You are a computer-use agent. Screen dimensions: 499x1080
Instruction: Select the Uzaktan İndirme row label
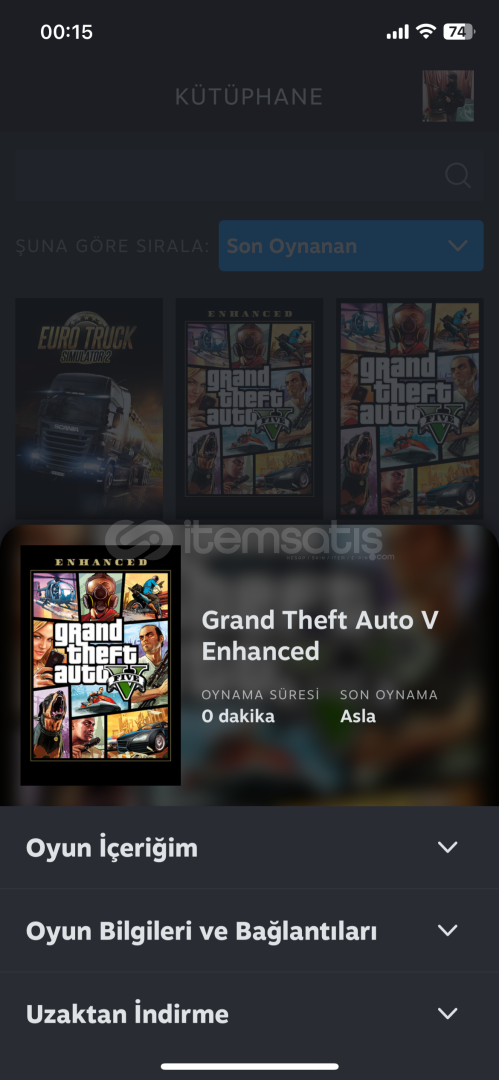(128, 1014)
